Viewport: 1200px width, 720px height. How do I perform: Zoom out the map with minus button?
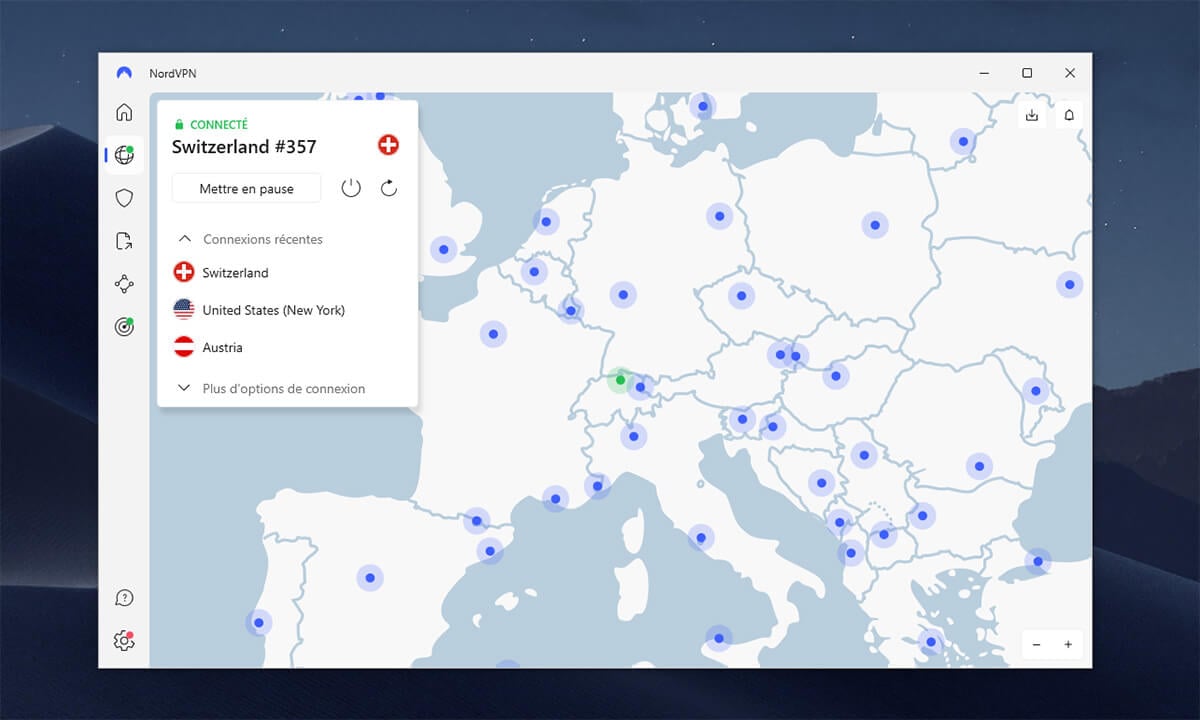1036,645
